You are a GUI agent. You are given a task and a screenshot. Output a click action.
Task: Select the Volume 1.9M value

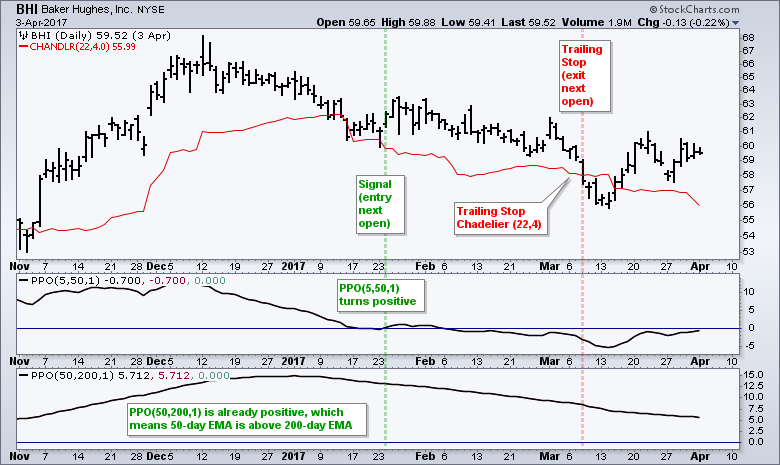tap(596, 22)
